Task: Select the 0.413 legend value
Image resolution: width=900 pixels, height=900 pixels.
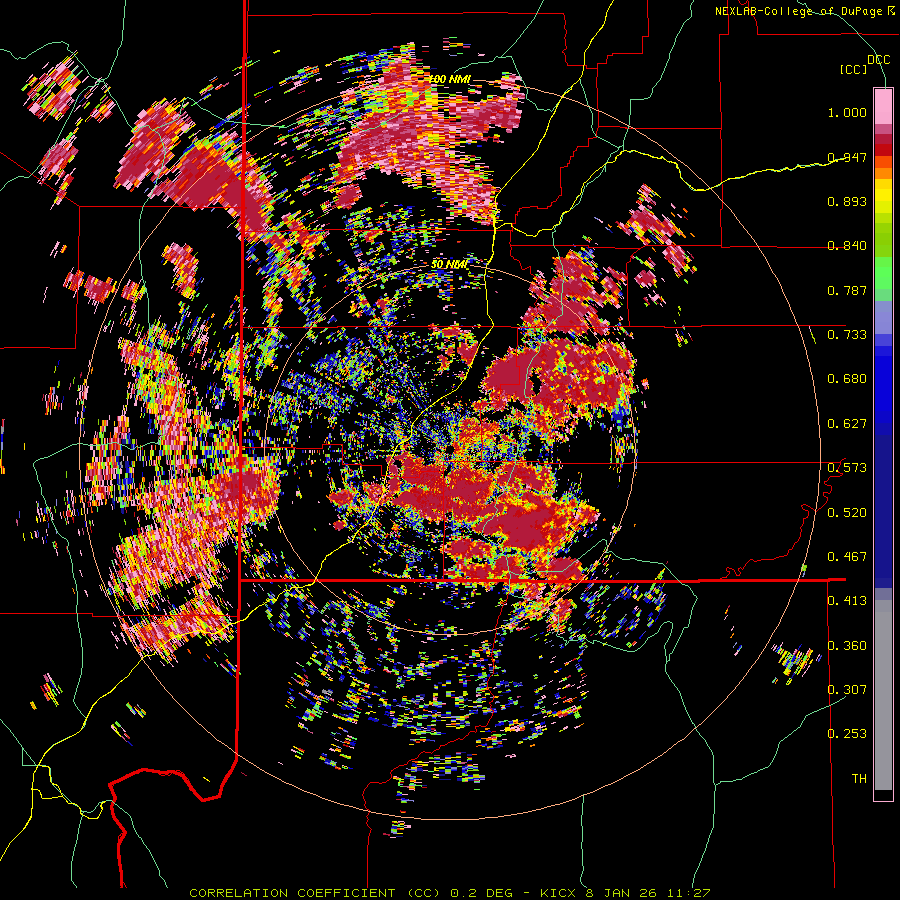Action: (x=847, y=601)
